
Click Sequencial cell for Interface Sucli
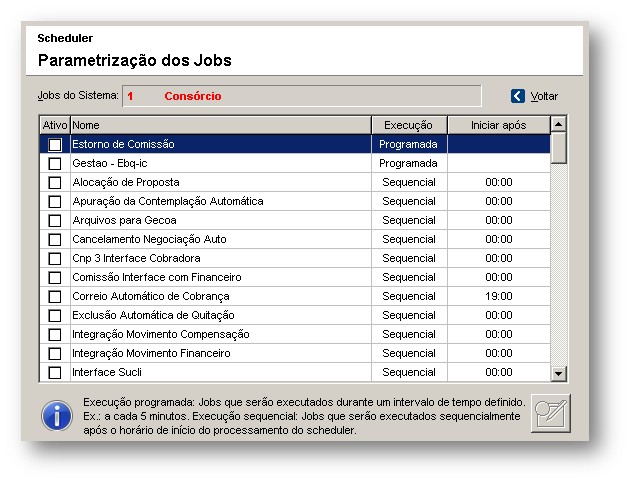click(x=409, y=372)
